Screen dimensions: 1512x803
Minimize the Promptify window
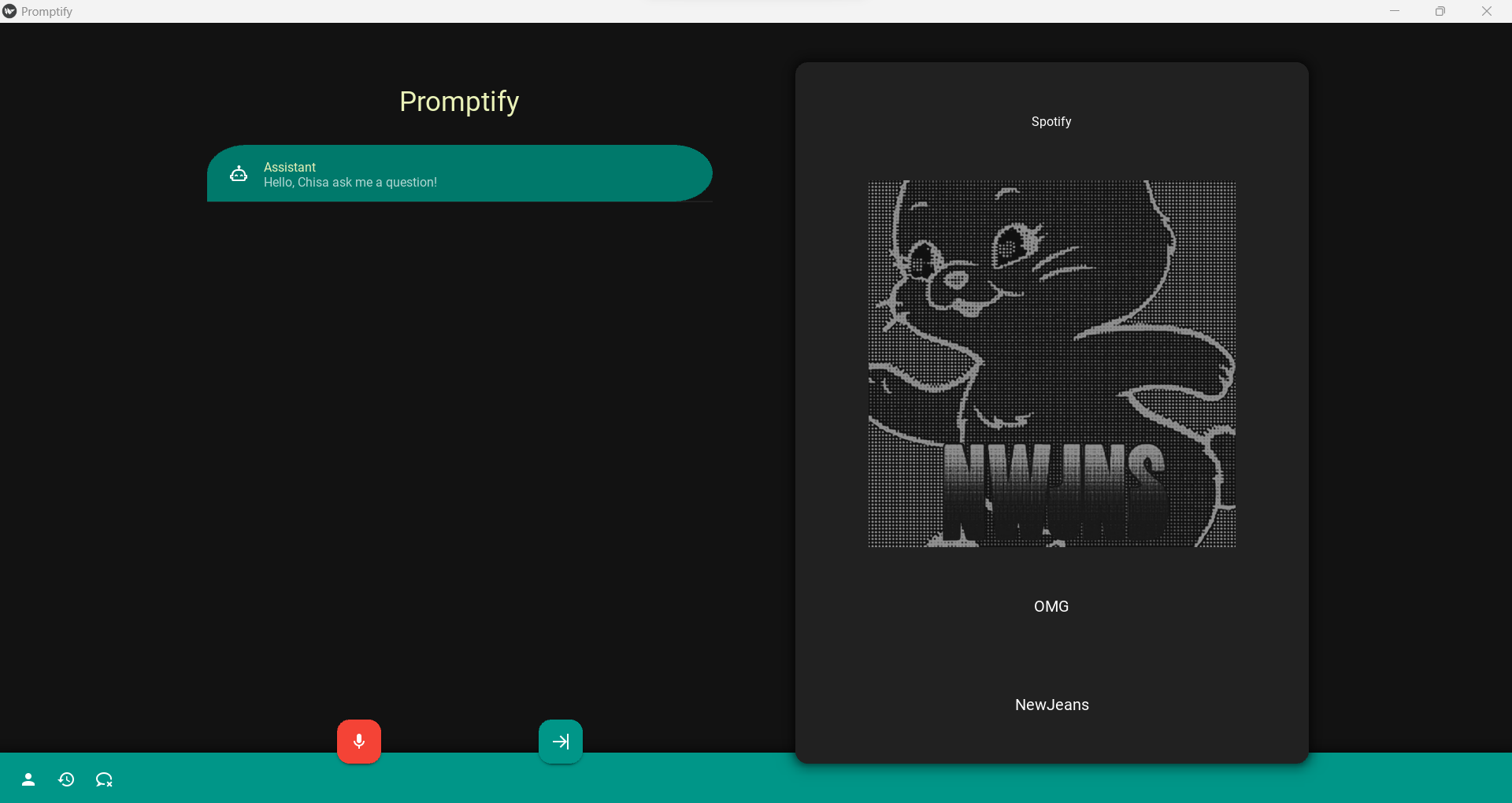pos(1395,11)
